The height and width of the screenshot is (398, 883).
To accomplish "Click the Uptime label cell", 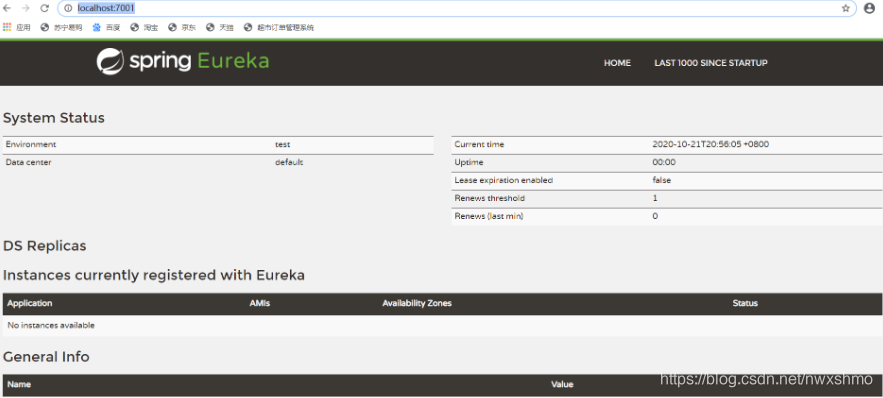I will pyautogui.click(x=469, y=163).
